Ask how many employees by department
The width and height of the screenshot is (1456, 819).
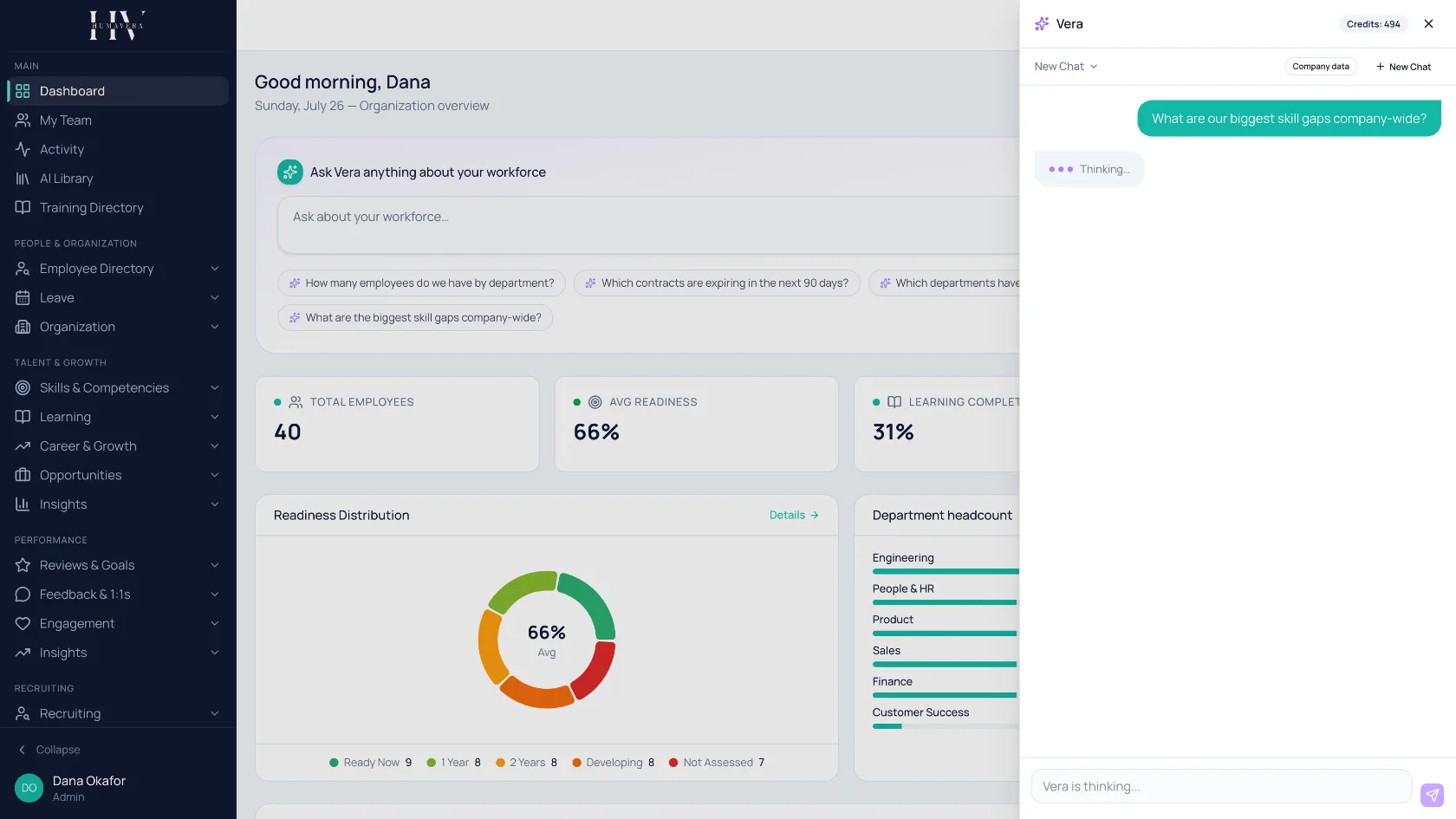(422, 283)
